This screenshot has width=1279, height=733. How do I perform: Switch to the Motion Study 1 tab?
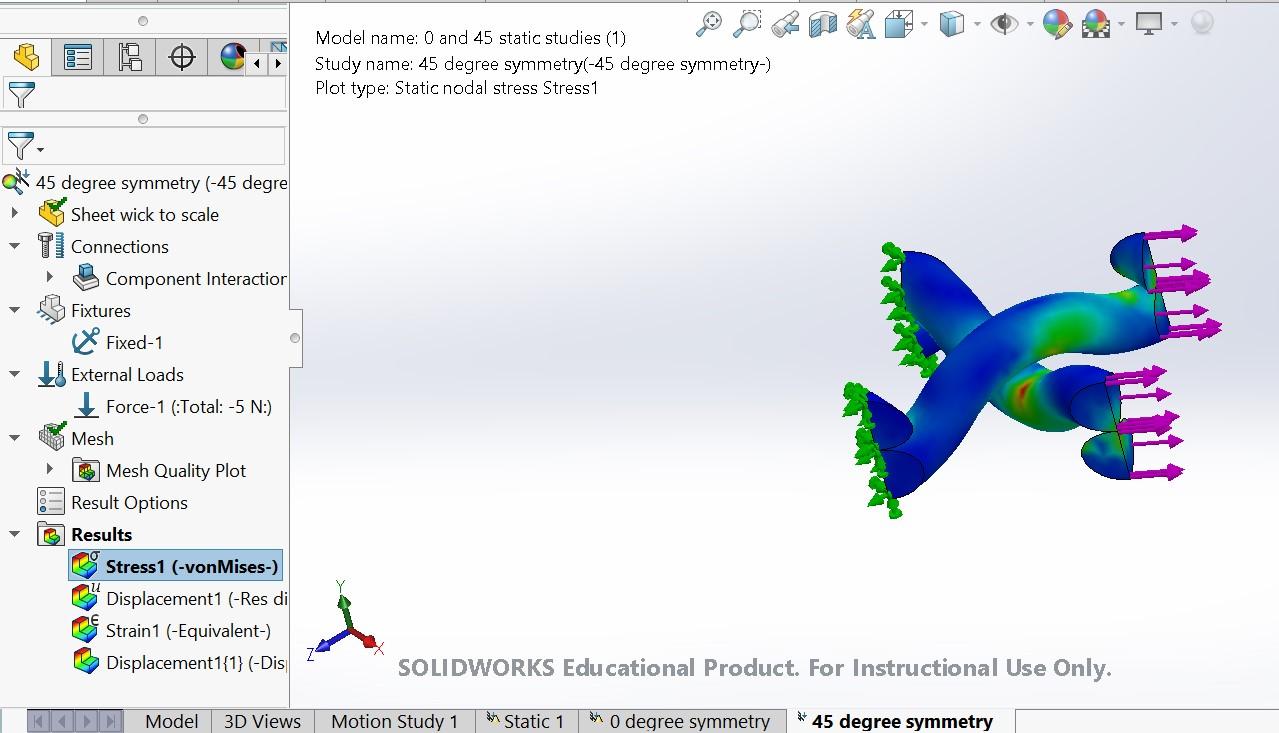tap(394, 721)
